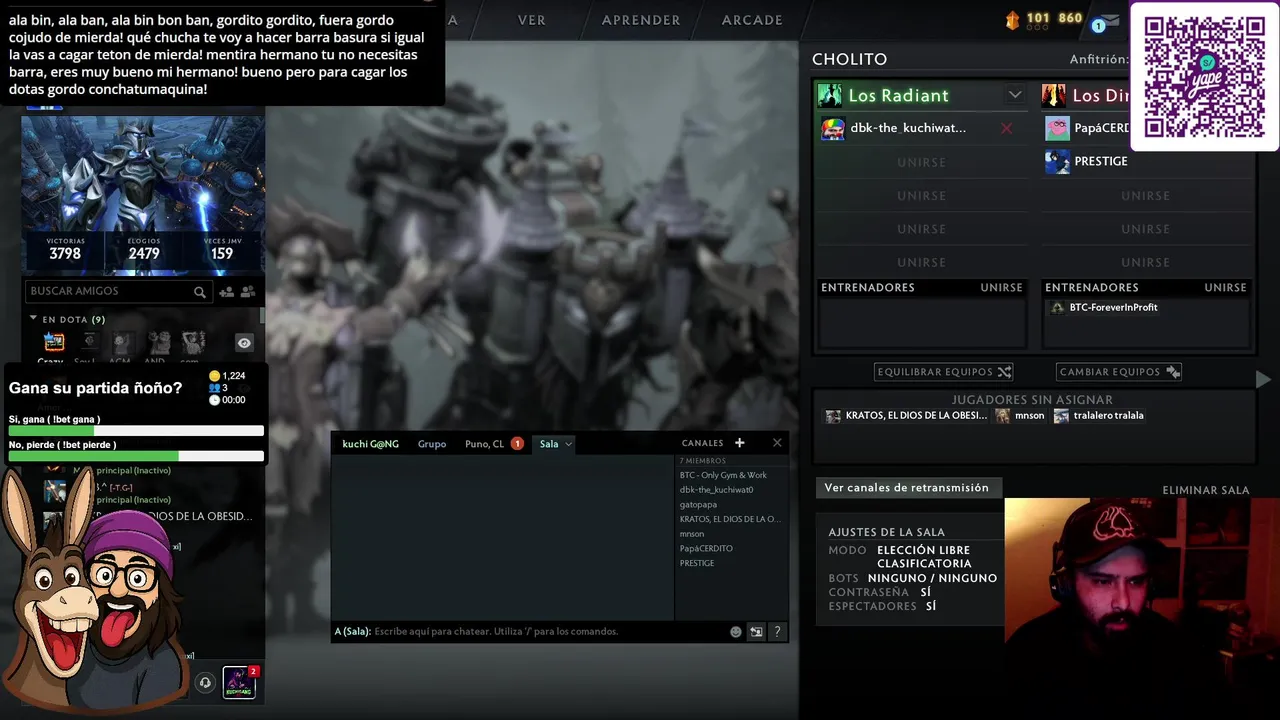Open the VER top menu
Image resolution: width=1280 pixels, height=720 pixels.
532,20
